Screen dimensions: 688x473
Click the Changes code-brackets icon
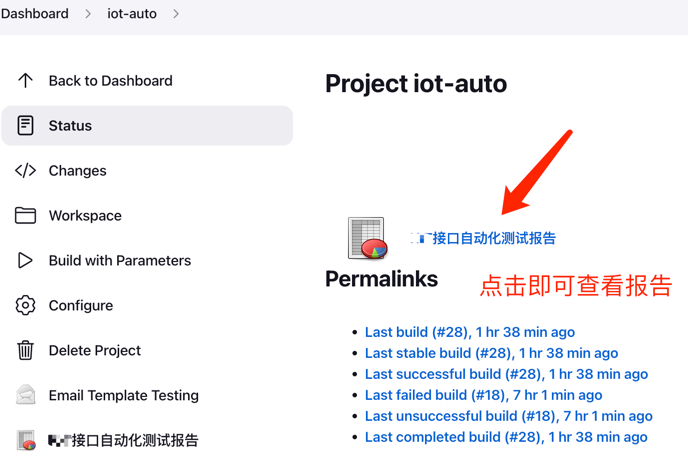pos(26,170)
